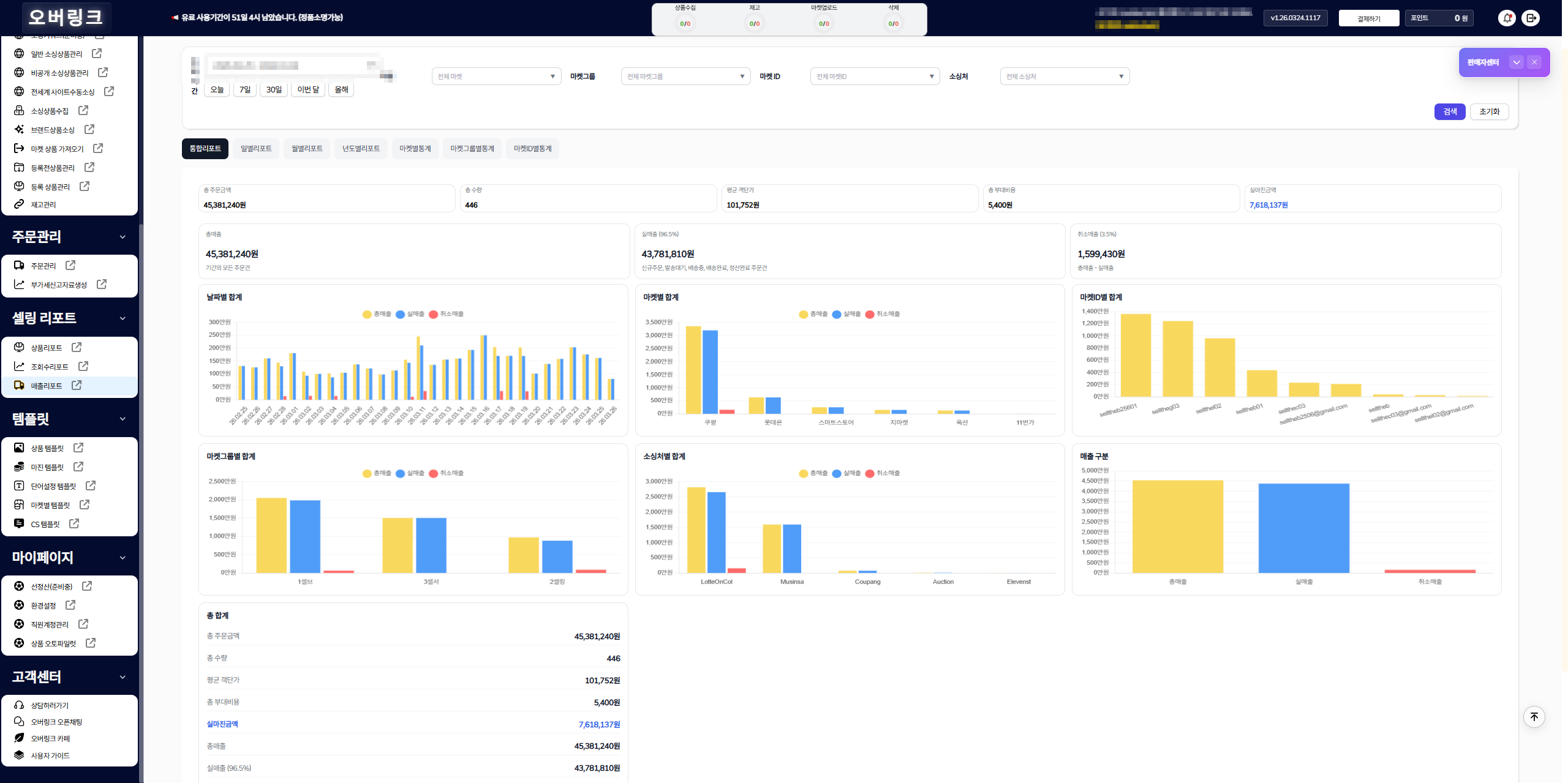Click 상담하러가기 headset icon
Screen dimensions: 1568x783
click(19, 705)
